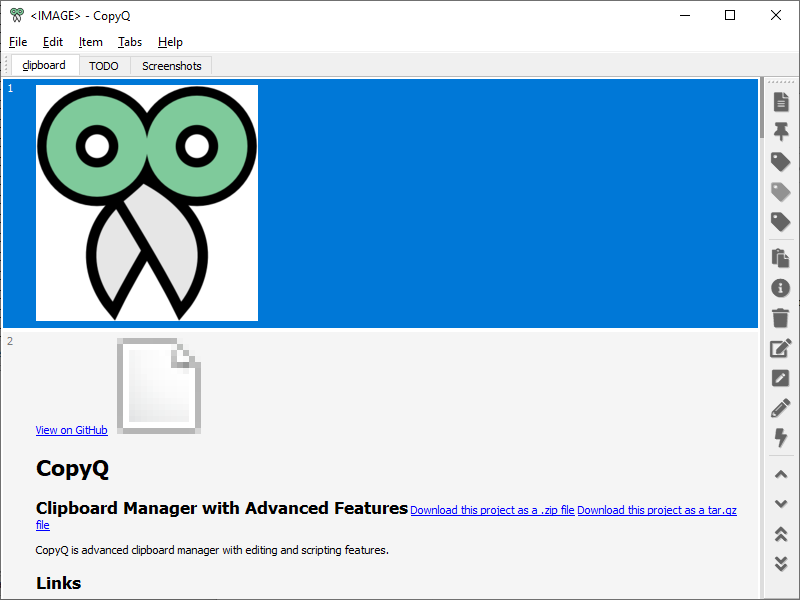This screenshot has width=800, height=600.
Task: Move item to bottom with double-down chevron
Action: tap(781, 564)
